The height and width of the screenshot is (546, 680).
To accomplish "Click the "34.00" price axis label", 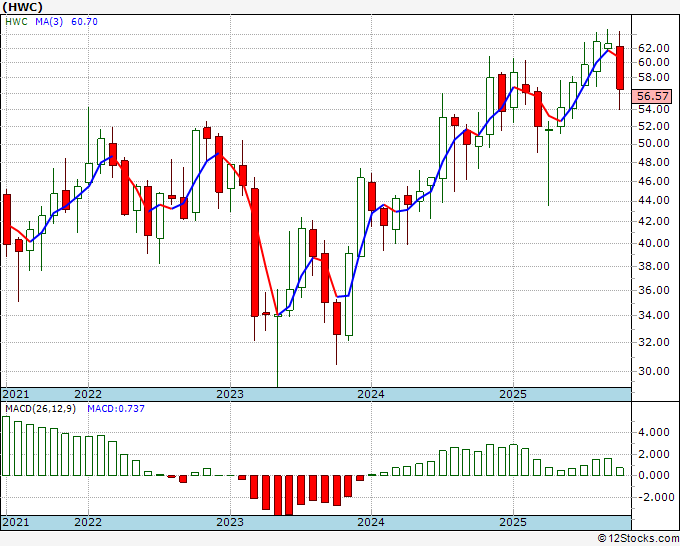I will 654,315.
